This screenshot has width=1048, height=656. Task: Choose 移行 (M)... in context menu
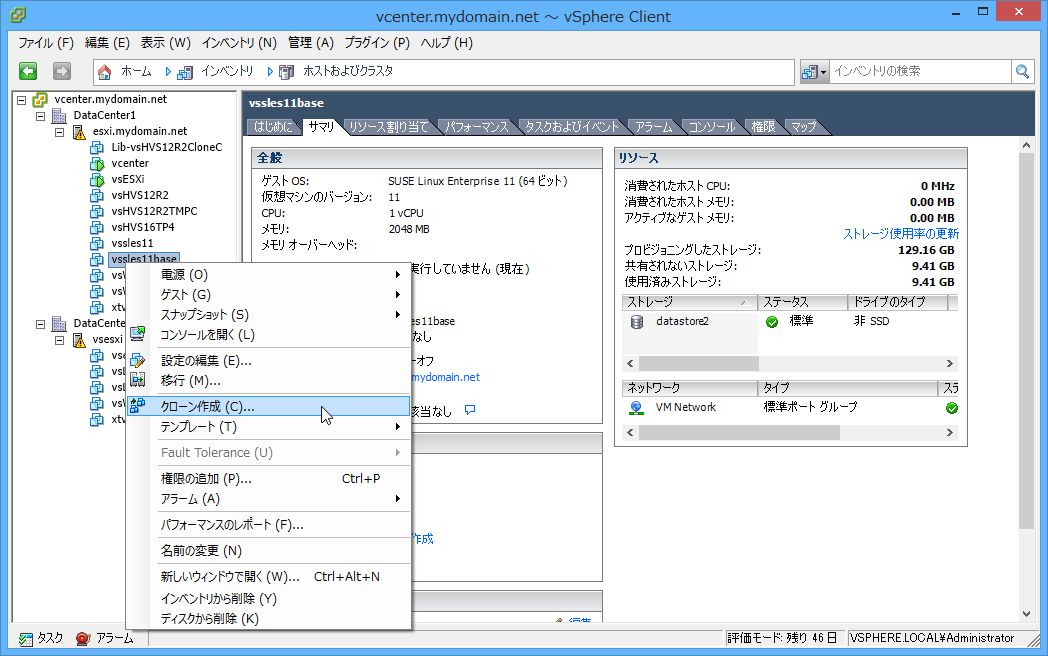click(x=269, y=381)
